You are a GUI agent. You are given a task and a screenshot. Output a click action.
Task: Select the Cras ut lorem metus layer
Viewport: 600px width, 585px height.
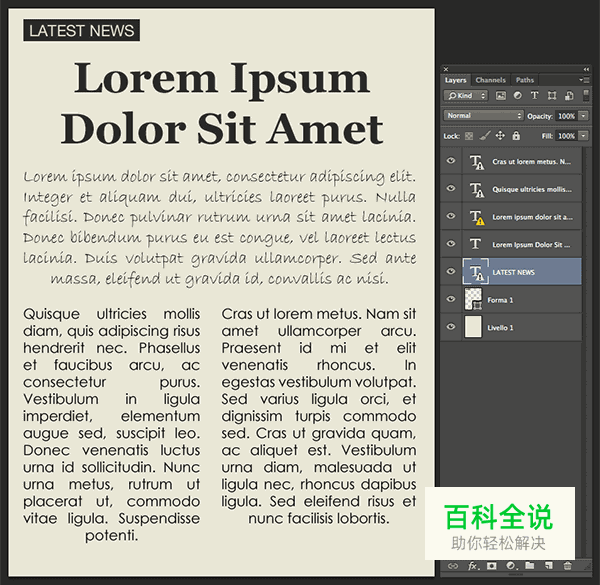[x=531, y=161]
